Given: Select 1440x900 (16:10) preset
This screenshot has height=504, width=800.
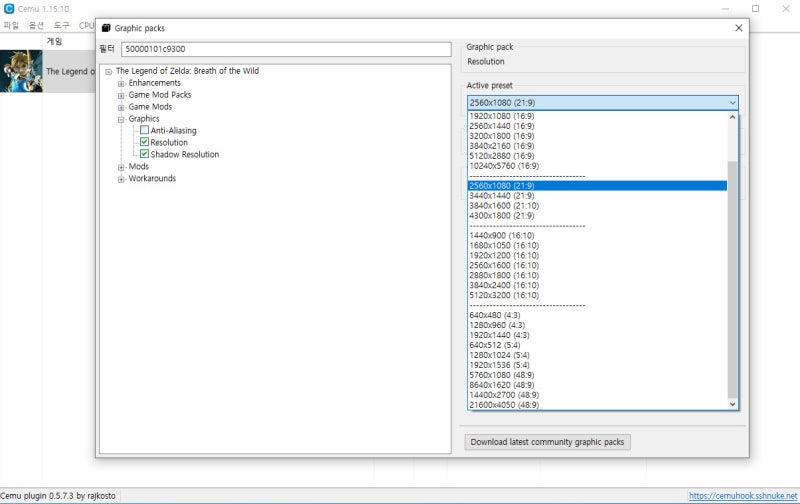Looking at the screenshot, I should coord(597,235).
